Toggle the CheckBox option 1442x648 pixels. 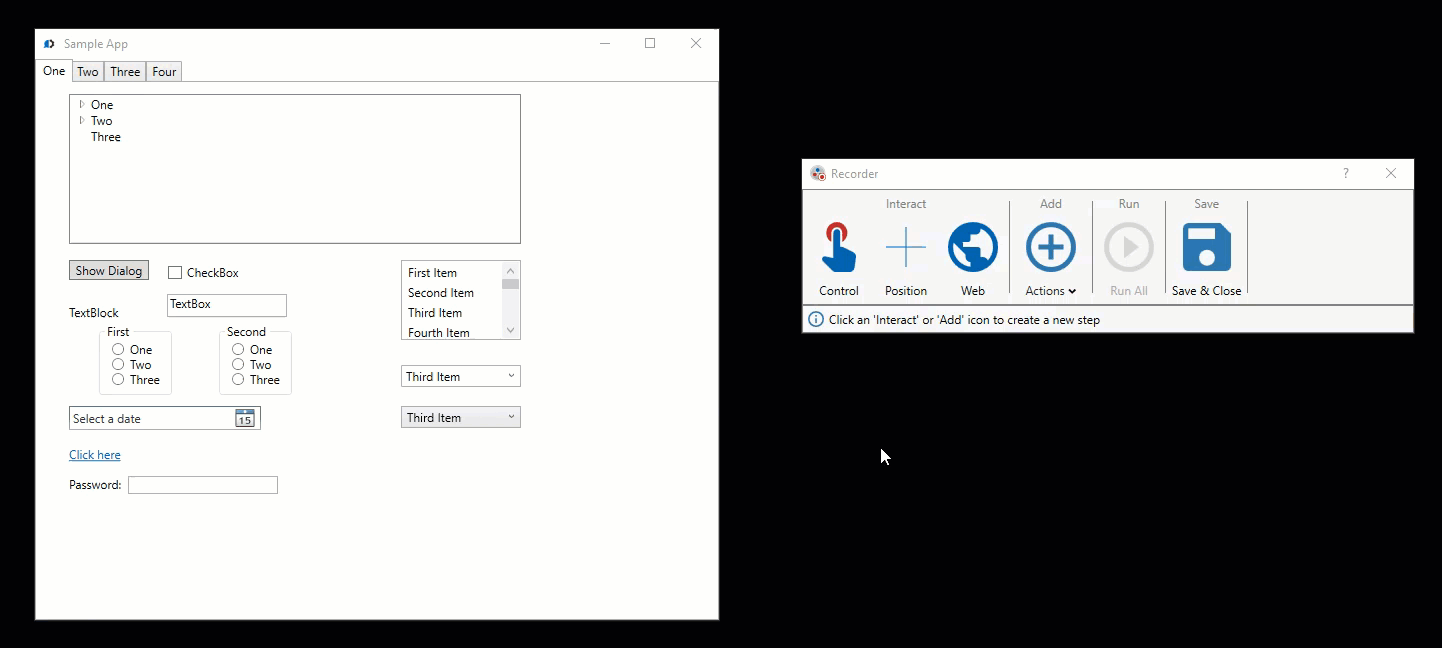pos(175,273)
